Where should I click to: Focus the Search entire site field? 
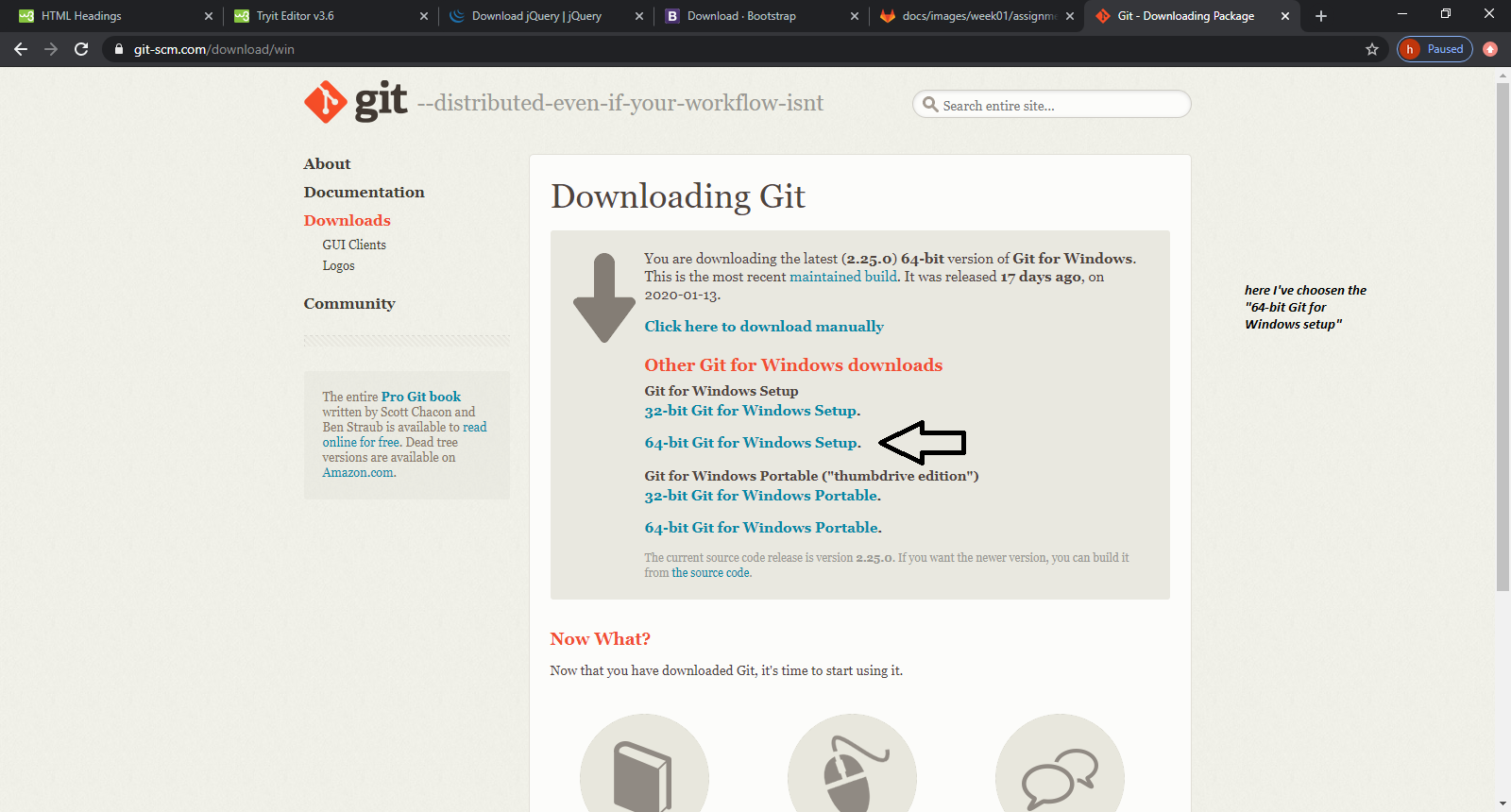pos(1052,105)
